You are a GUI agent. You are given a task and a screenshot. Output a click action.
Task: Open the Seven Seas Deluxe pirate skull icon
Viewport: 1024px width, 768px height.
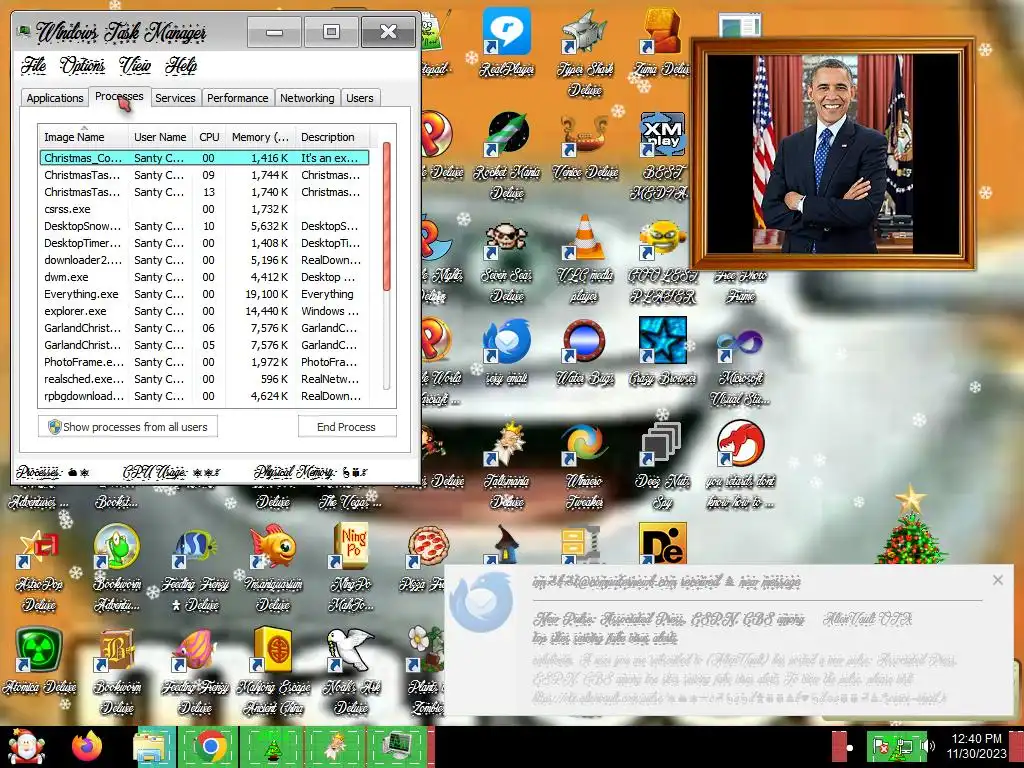point(507,261)
